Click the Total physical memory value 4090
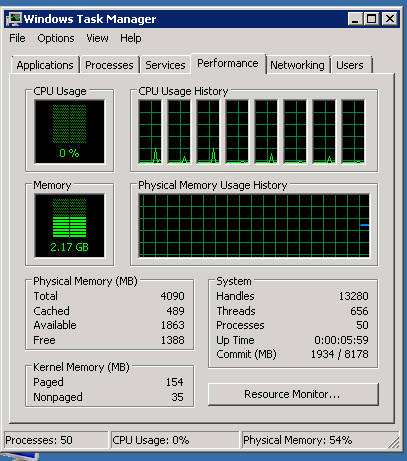This screenshot has width=407, height=461. pyautogui.click(x=172, y=296)
